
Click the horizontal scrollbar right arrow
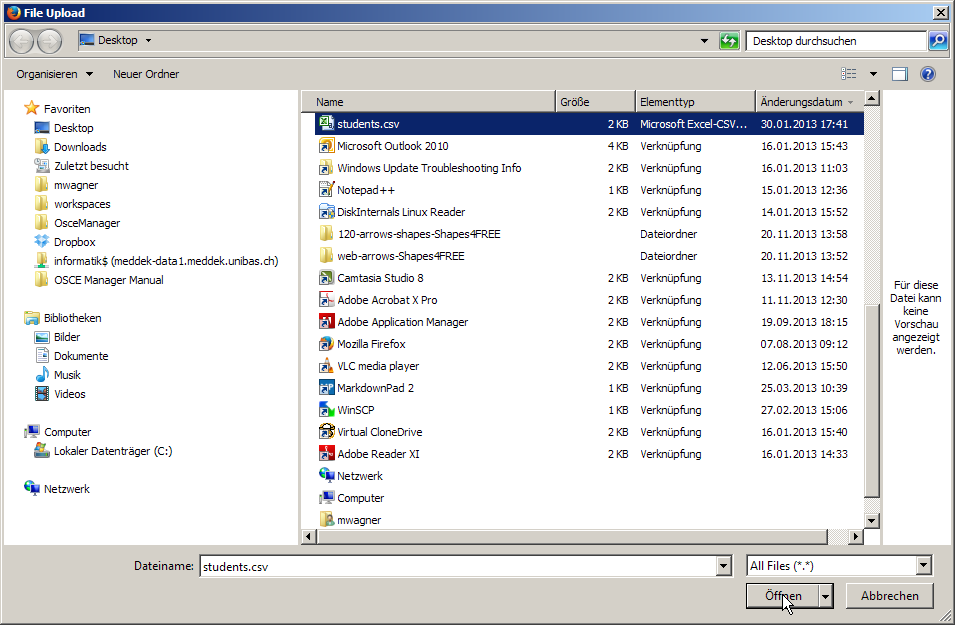[x=856, y=536]
